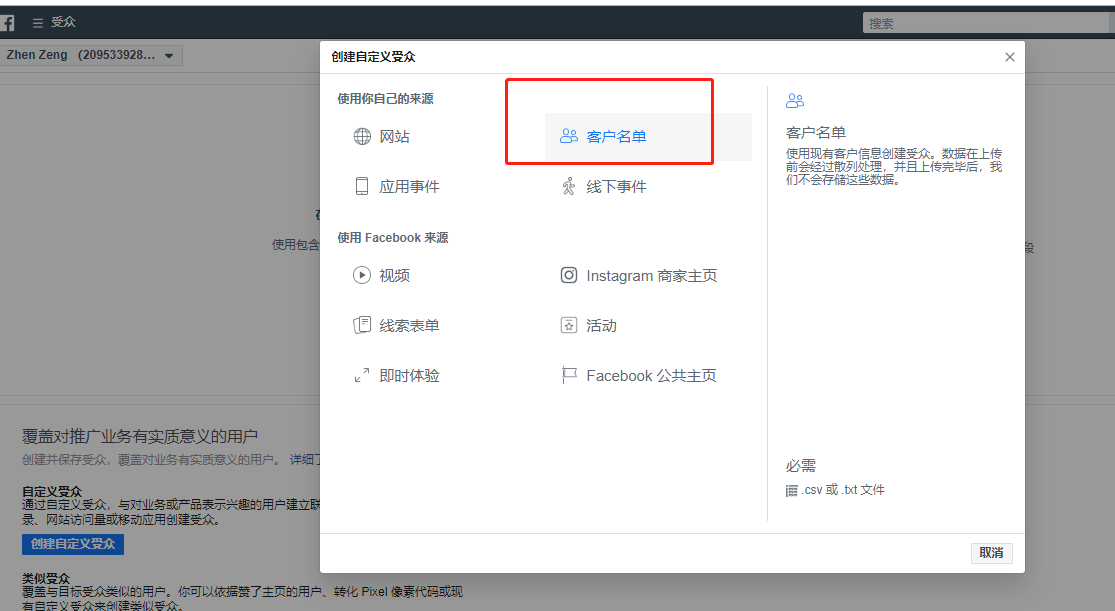
Task: Expand the Zhen Zeng account dropdown
Action: [91, 55]
